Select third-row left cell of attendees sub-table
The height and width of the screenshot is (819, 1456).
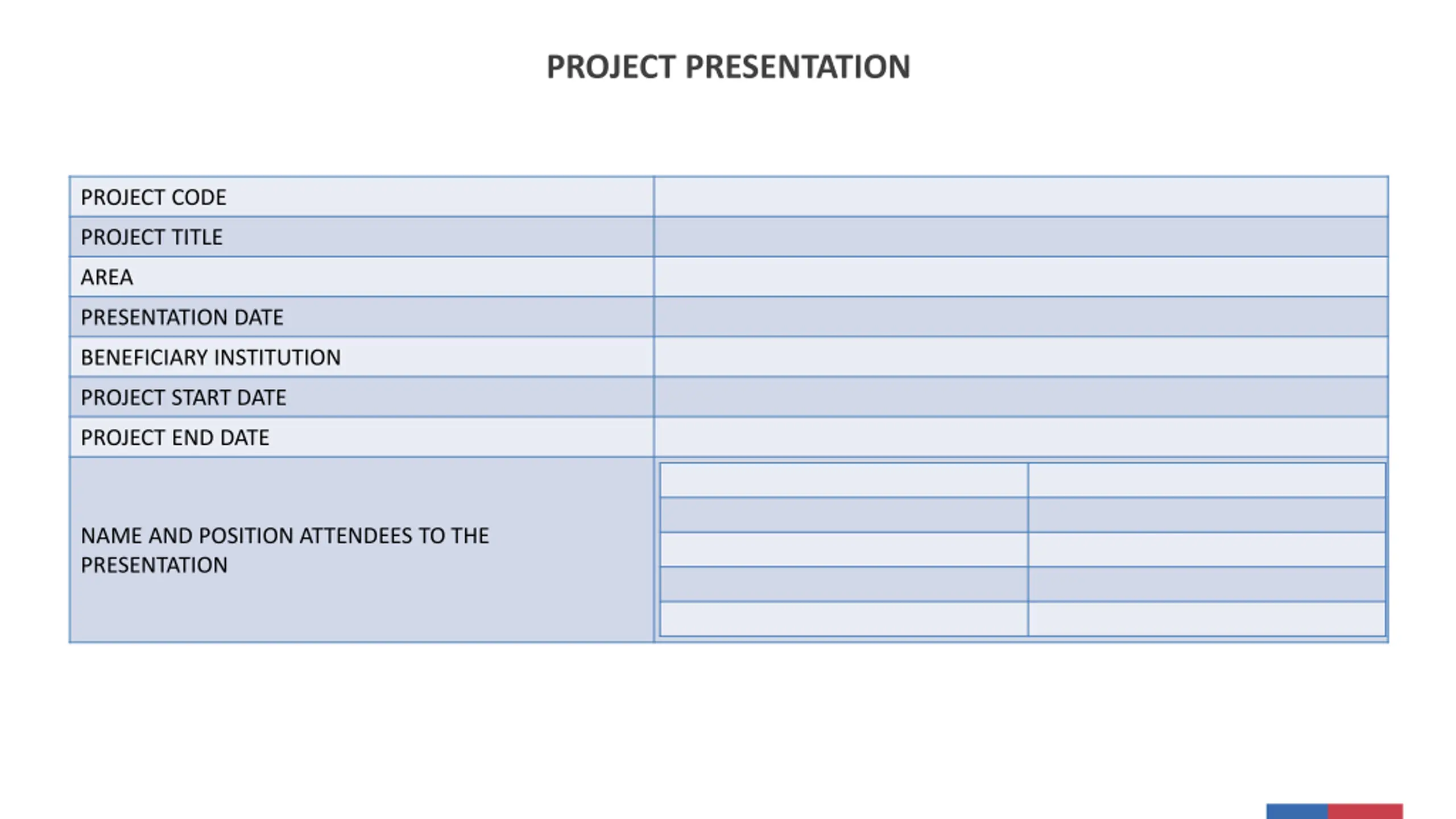844,549
